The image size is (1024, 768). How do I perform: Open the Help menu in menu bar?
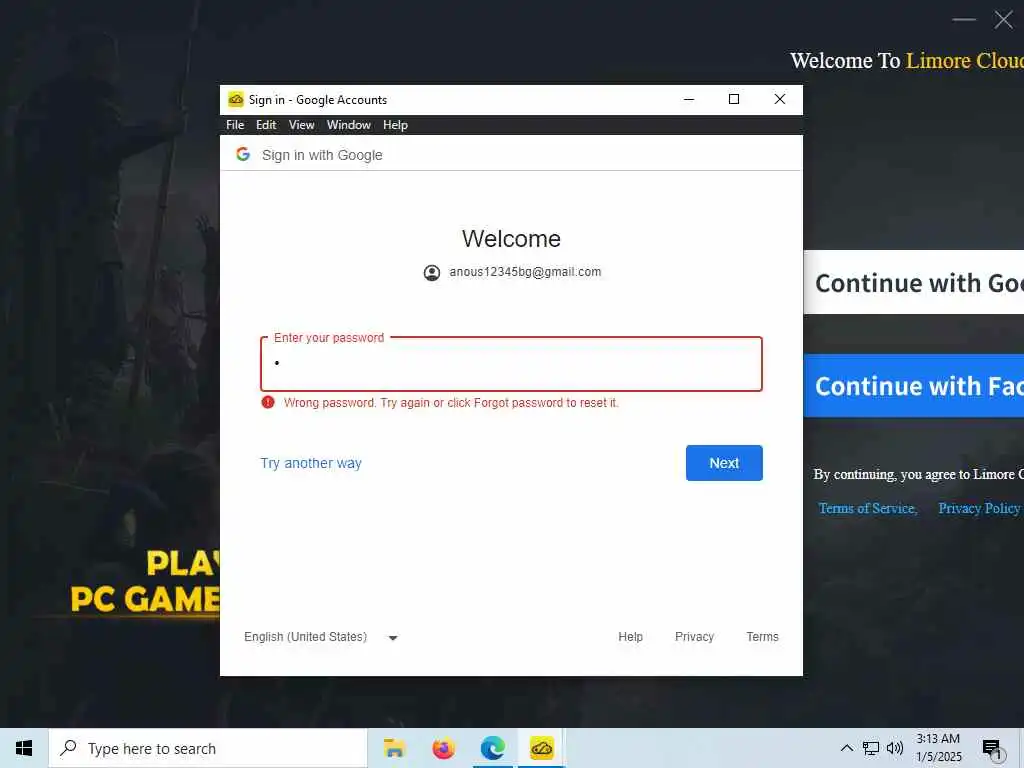(395, 125)
